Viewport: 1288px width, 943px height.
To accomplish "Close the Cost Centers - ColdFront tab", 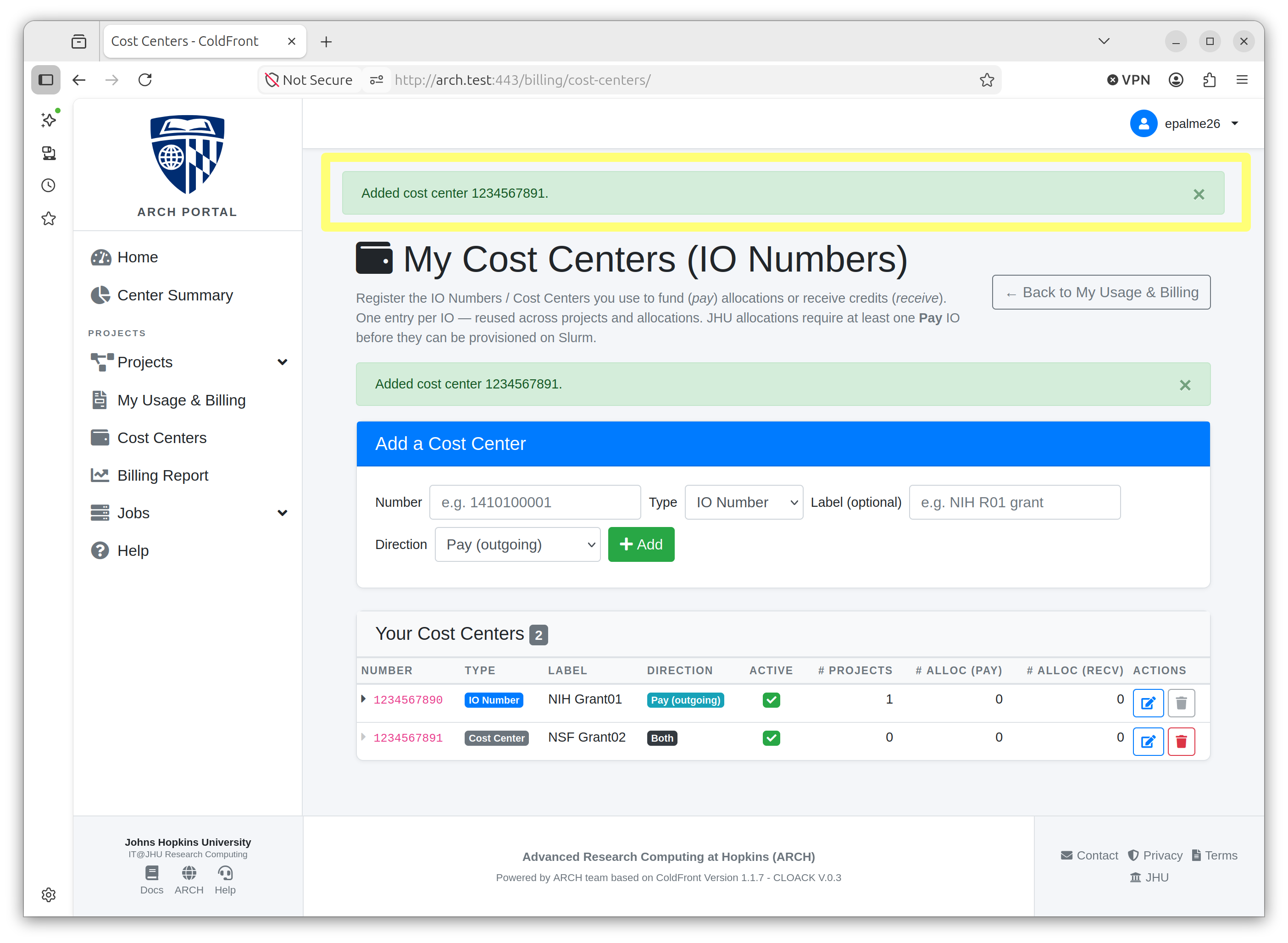I will point(291,41).
